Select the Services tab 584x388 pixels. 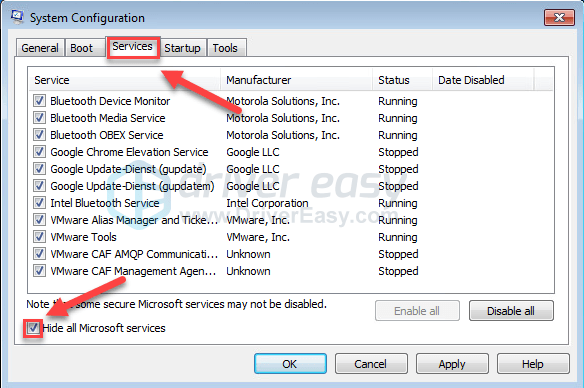click(133, 47)
